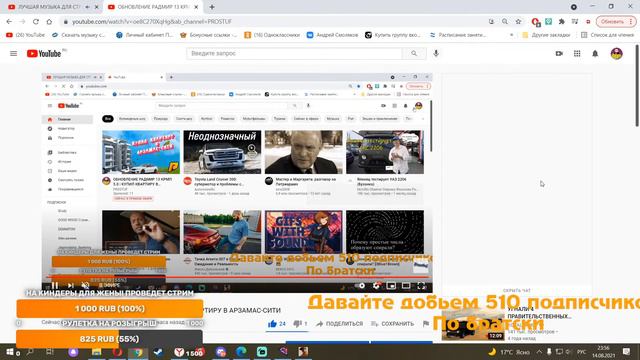Open the 'Личный кабинет' bookmark
The image size is (640, 360).
(x=144, y=35)
